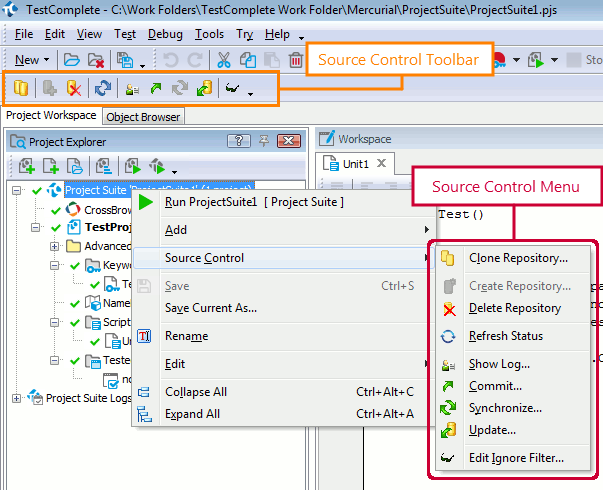The image size is (603, 490).
Task: Collapse the Script tree node
Action: coord(55,322)
